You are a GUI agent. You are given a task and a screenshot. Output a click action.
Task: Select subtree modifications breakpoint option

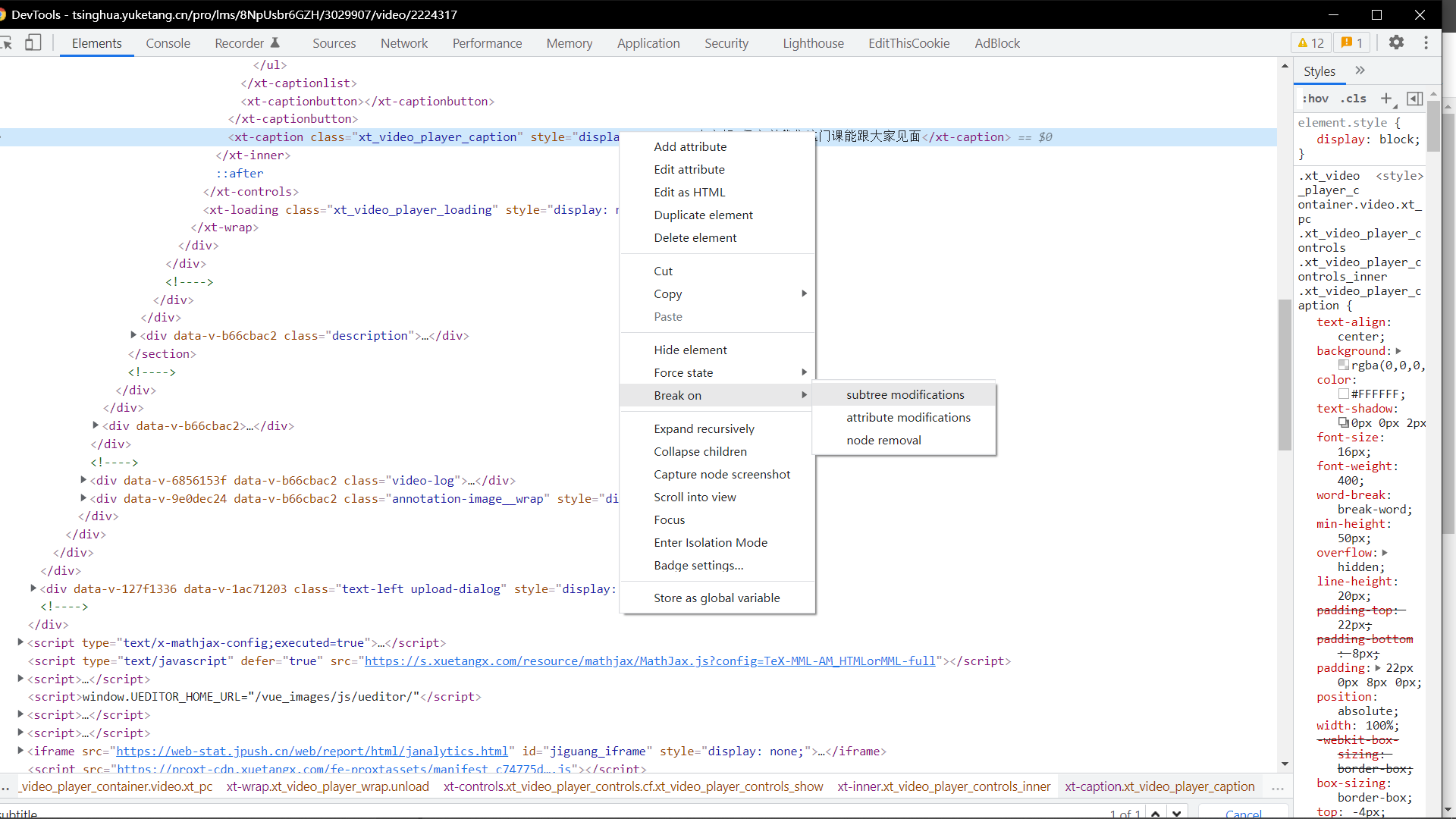[x=905, y=394]
